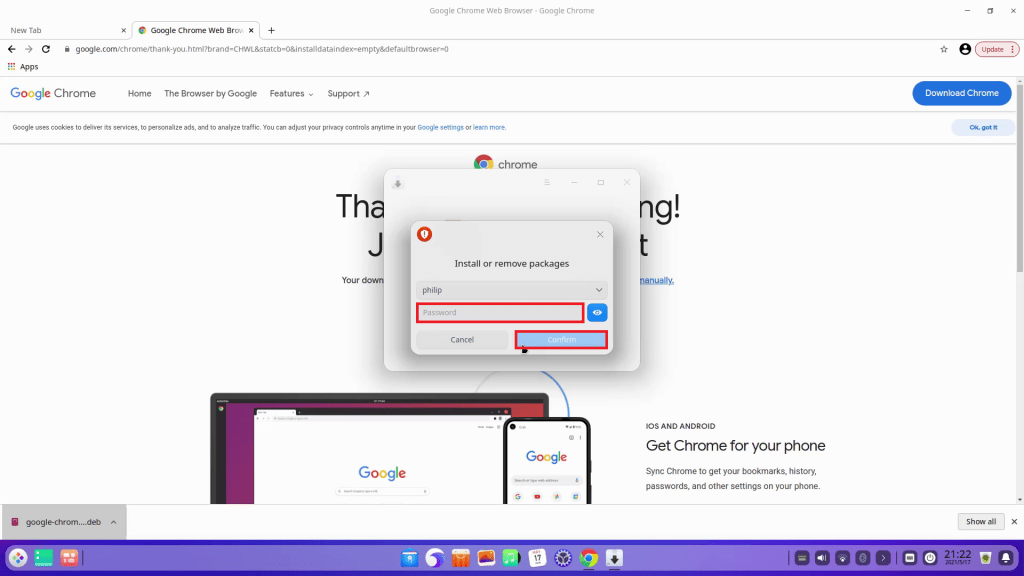Open the Chrome profile avatar menu
Viewport: 1024px width, 576px height.
(x=965, y=49)
